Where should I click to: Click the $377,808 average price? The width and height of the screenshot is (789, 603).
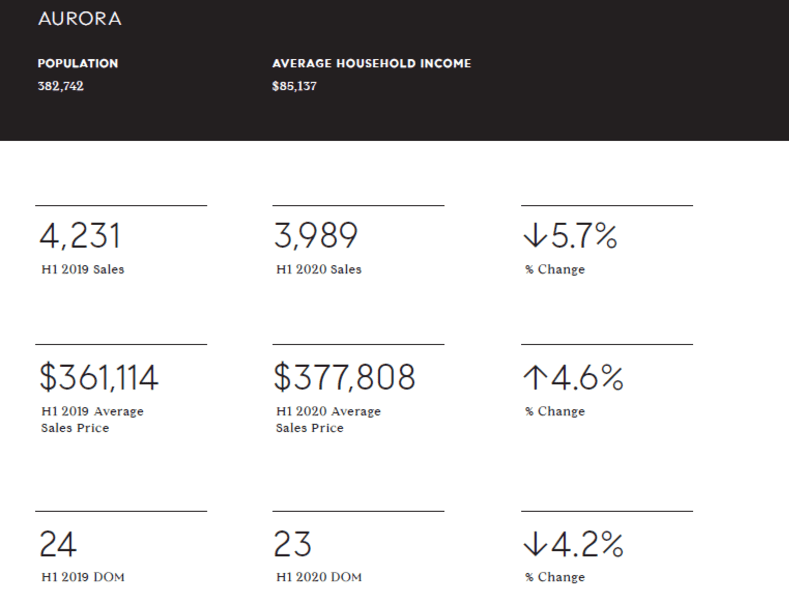(x=345, y=377)
